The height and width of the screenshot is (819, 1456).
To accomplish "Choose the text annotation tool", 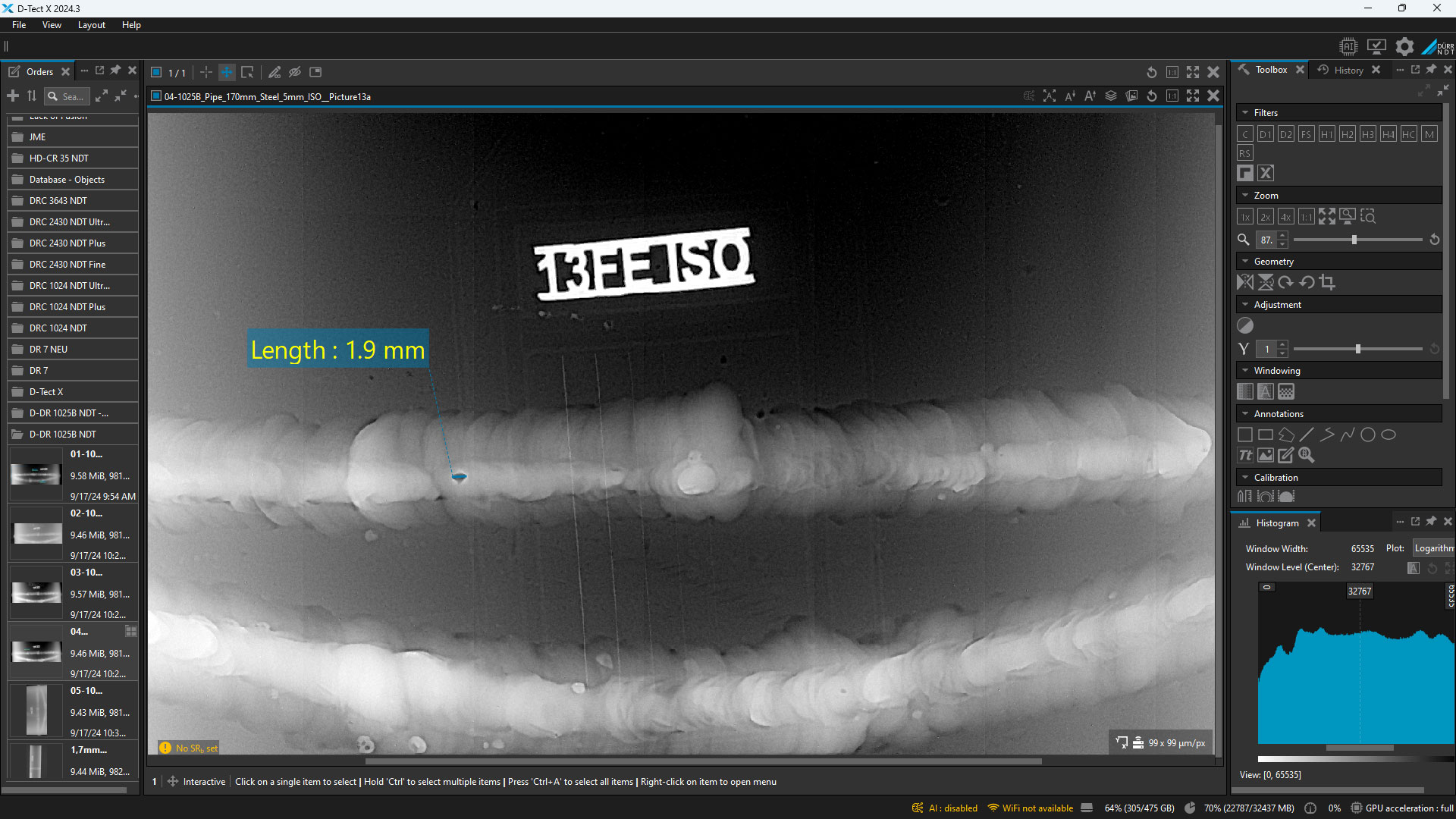I will pyautogui.click(x=1245, y=455).
